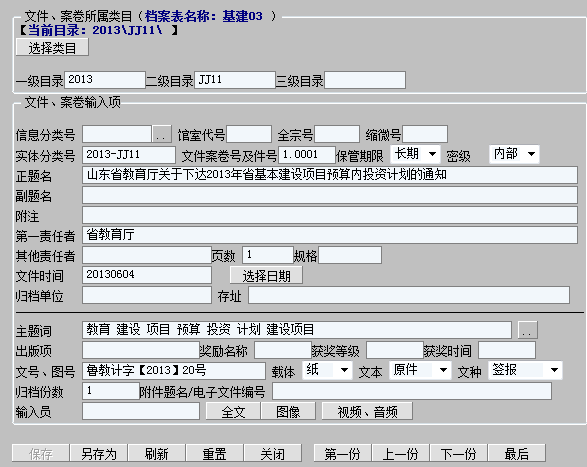The width and height of the screenshot is (587, 467).
Task: Expand the 保管期限 dropdown showing 长期
Action: coord(415,154)
